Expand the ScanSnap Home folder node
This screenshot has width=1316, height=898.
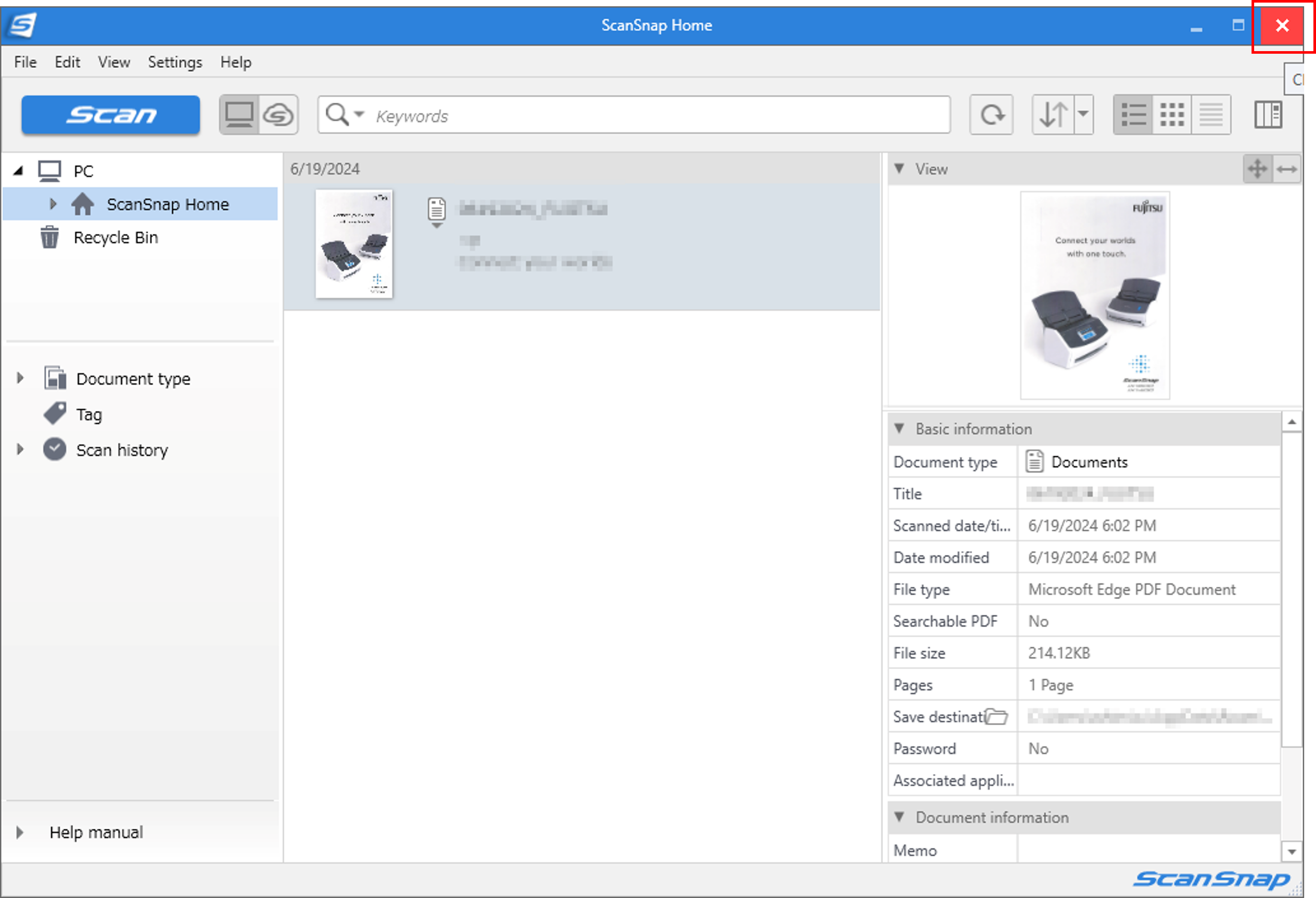point(53,204)
